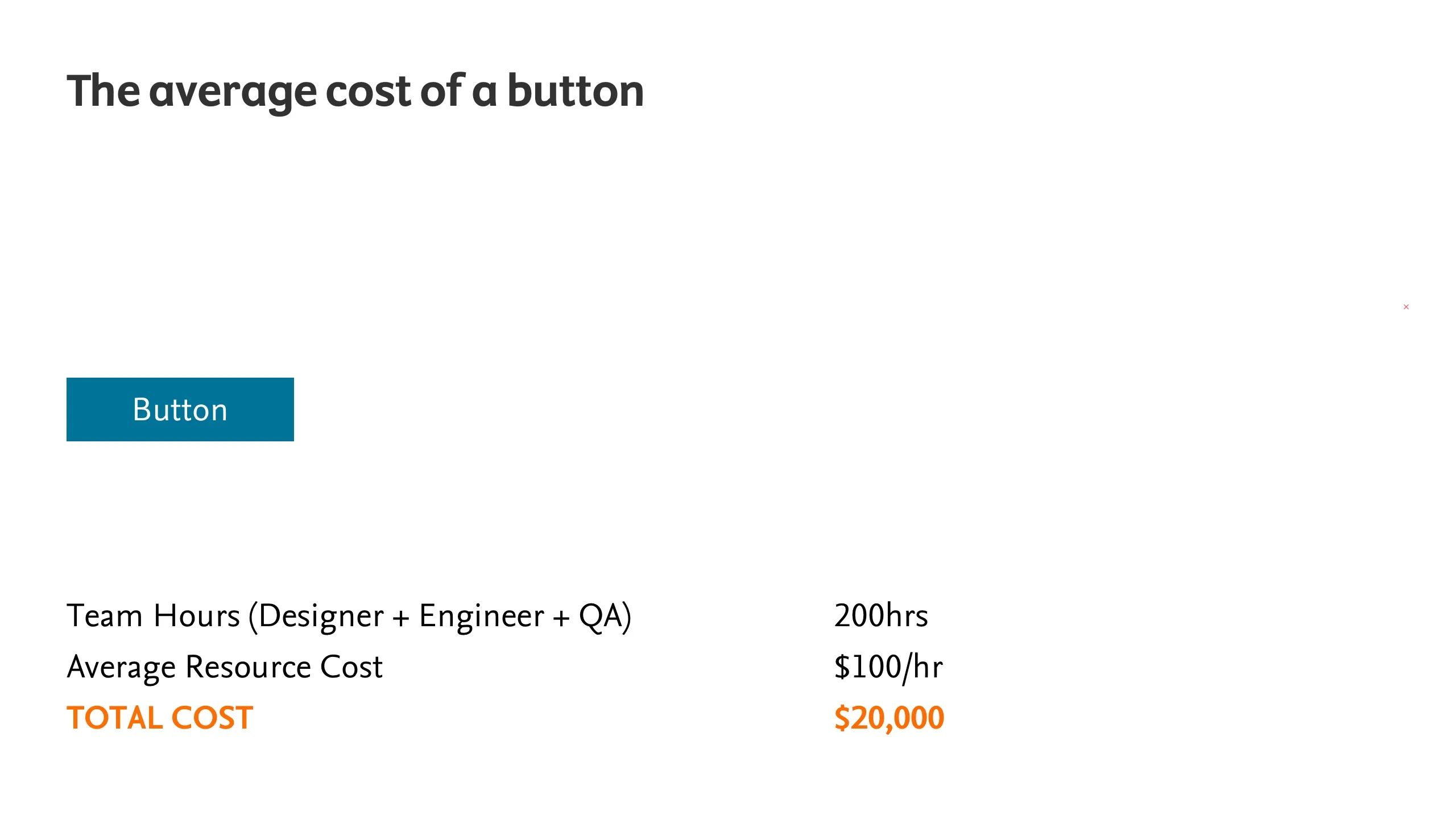Select the 200hrs value
The image size is (1456, 819).
pos(881,615)
